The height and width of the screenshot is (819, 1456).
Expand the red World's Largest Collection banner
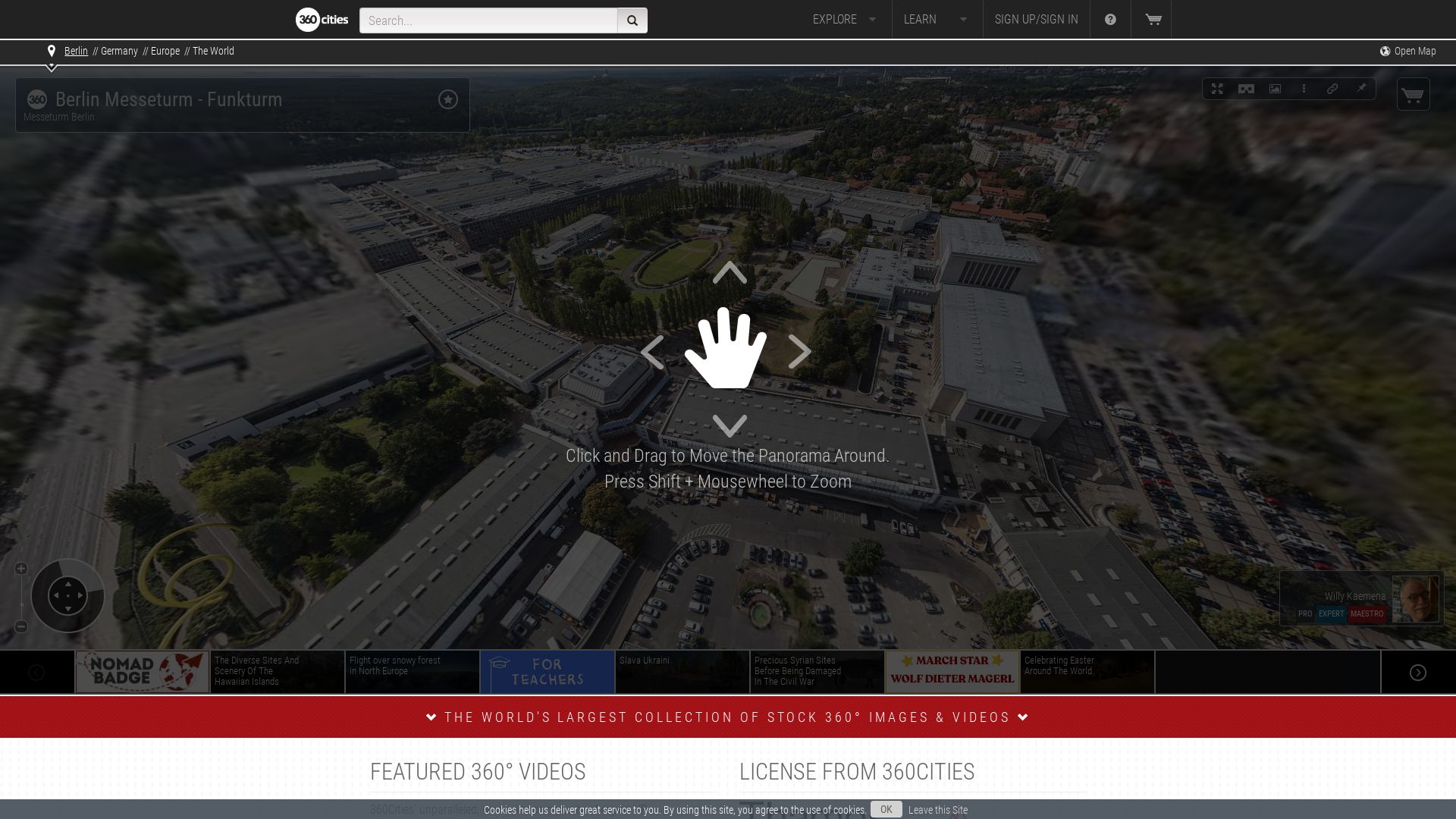pos(728,717)
